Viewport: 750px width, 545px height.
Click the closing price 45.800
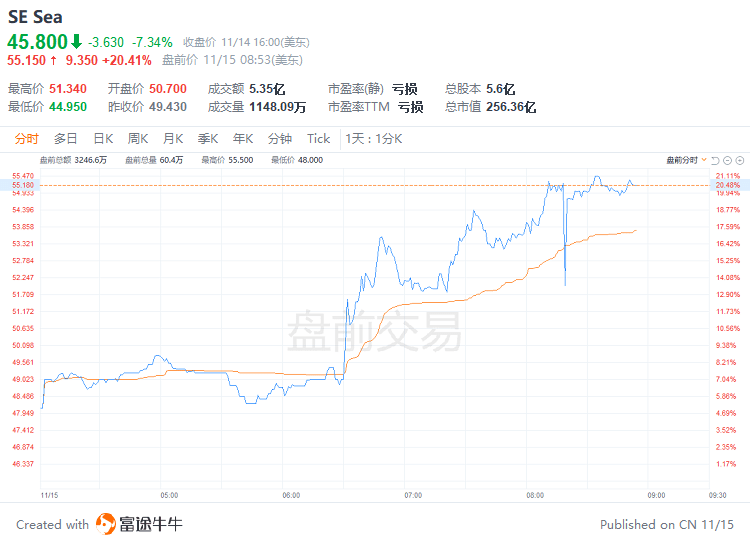pyautogui.click(x=37, y=42)
